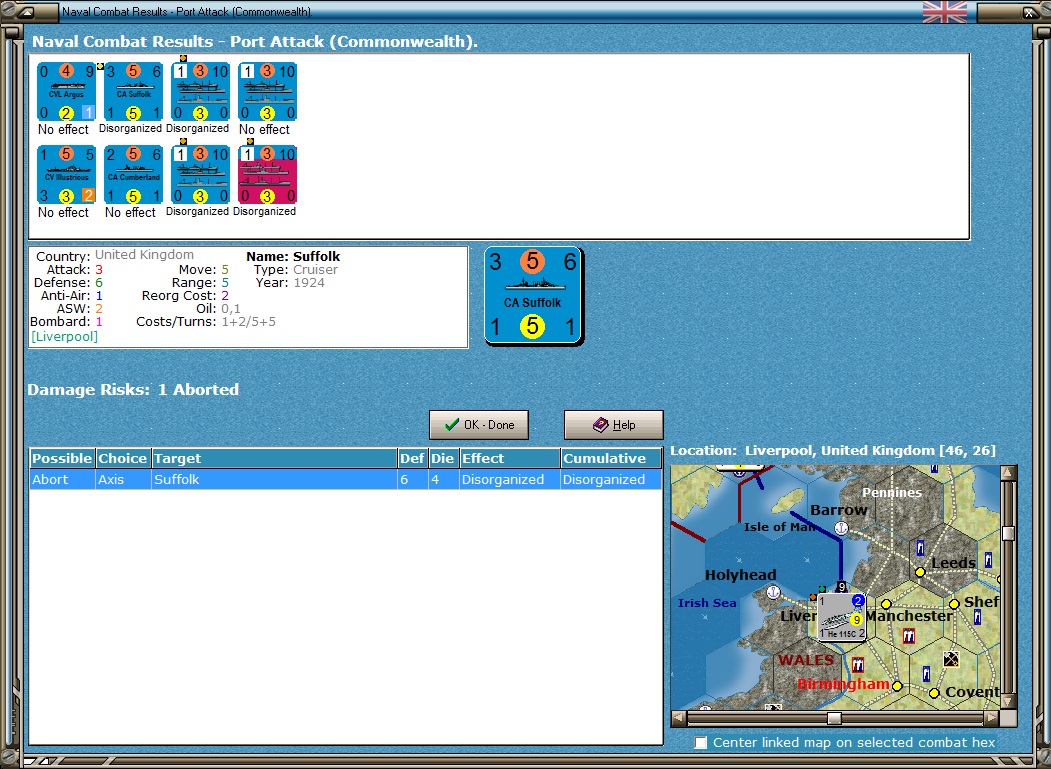Click the top-row convoy counter marked No effect
The height and width of the screenshot is (769, 1051).
(x=267, y=91)
